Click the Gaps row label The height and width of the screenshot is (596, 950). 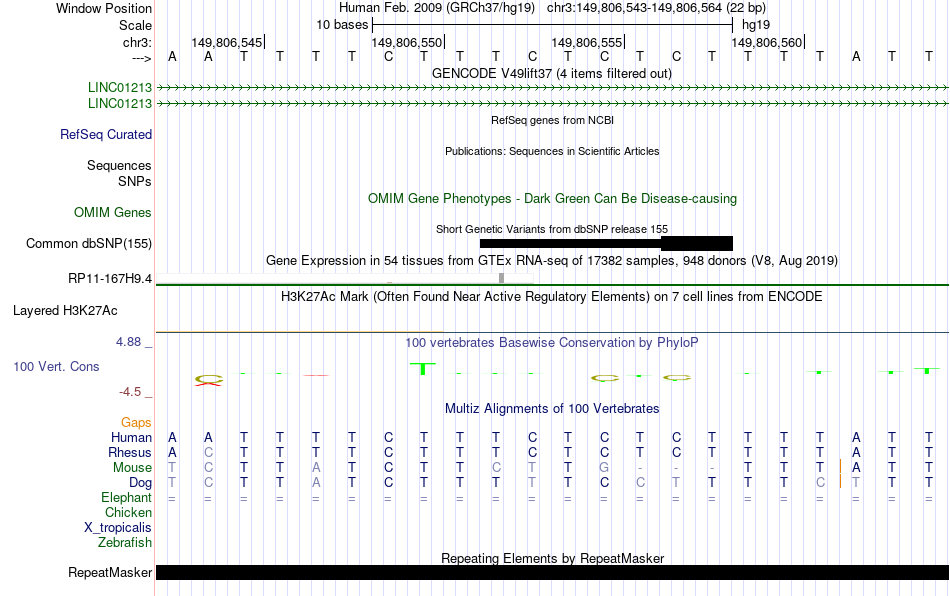click(136, 423)
